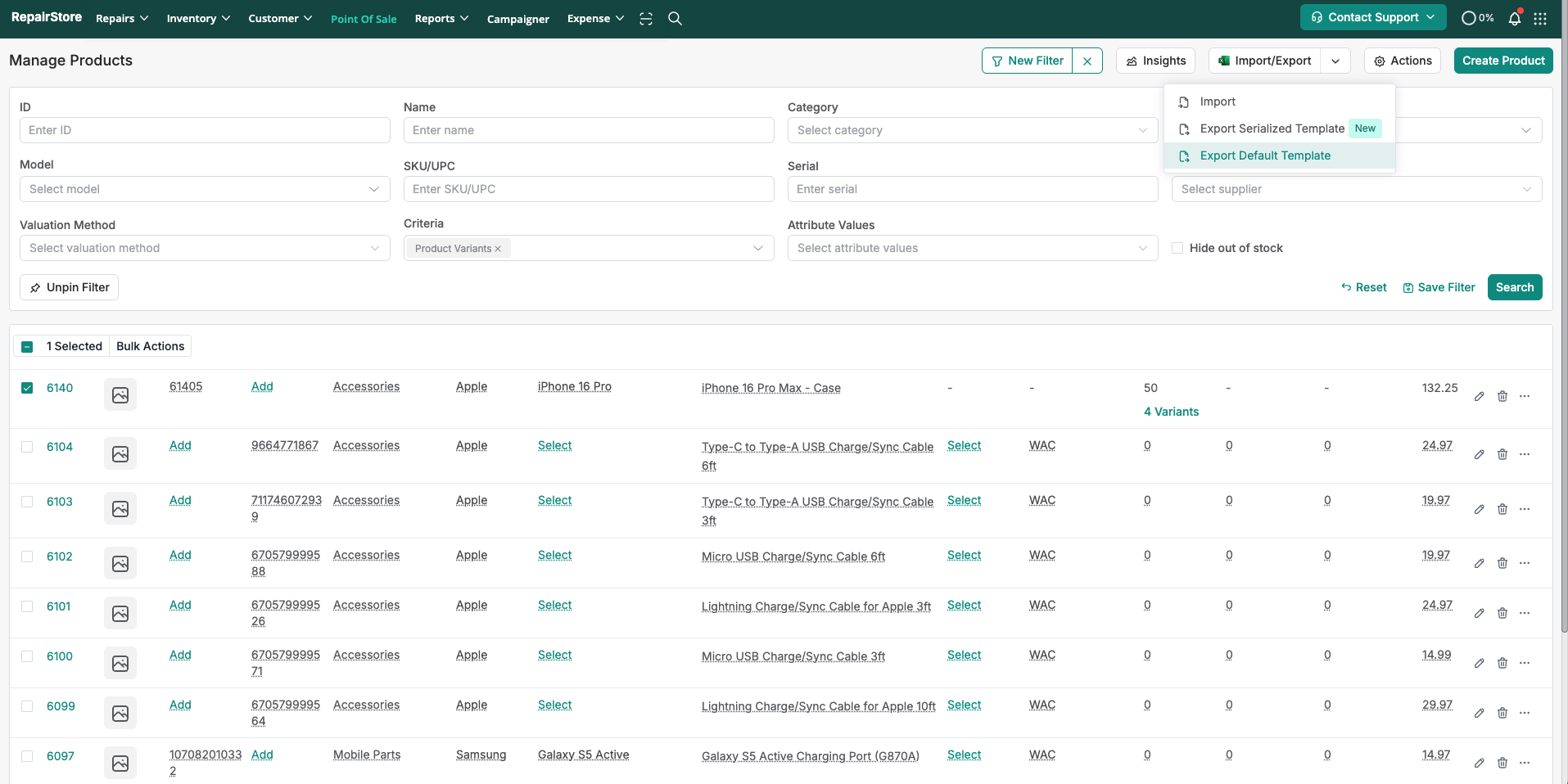Click the edit pencil for product 6140
The height and width of the screenshot is (784, 1568).
1479,396
